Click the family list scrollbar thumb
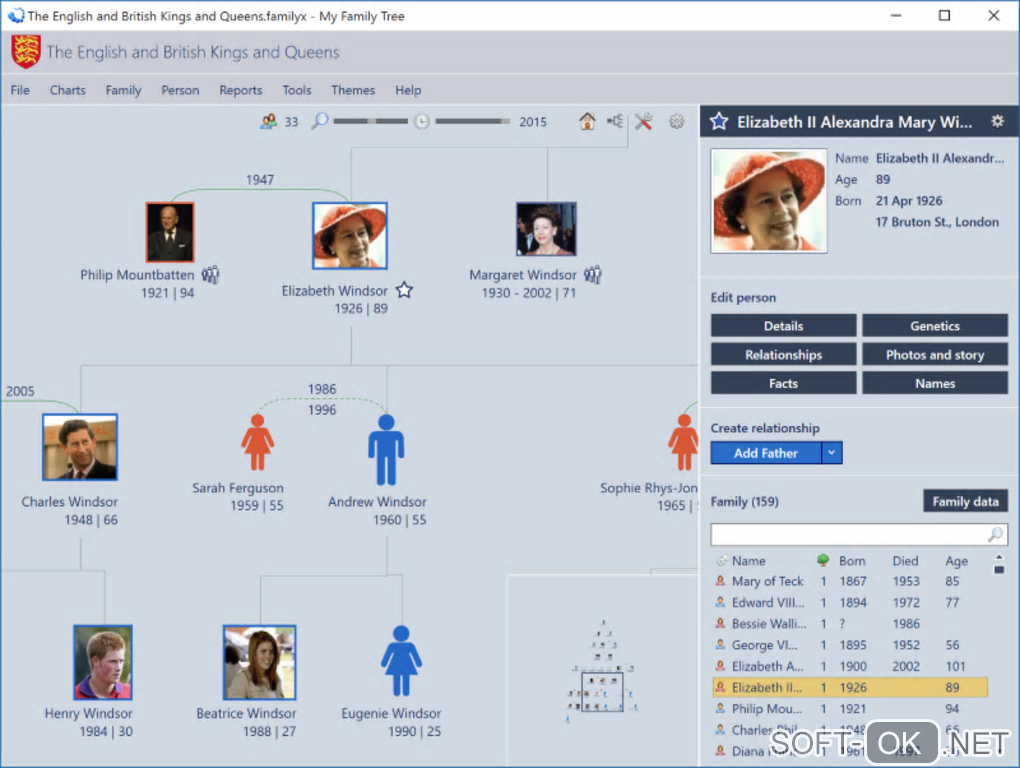This screenshot has height=768, width=1020. pyautogui.click(x=999, y=569)
